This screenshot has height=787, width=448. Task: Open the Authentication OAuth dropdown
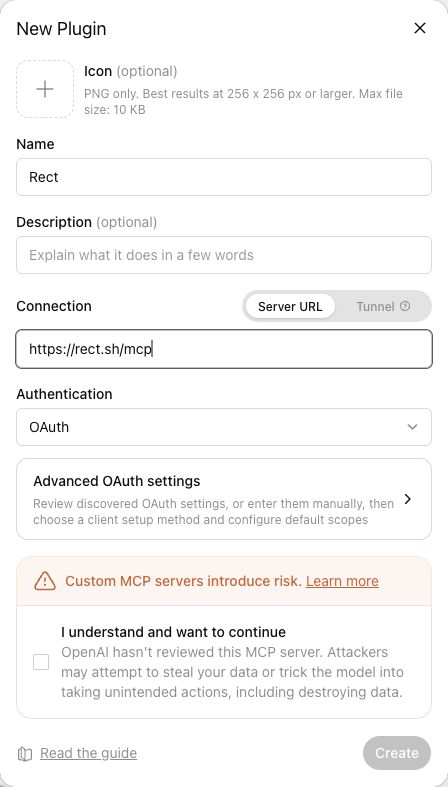pos(224,427)
